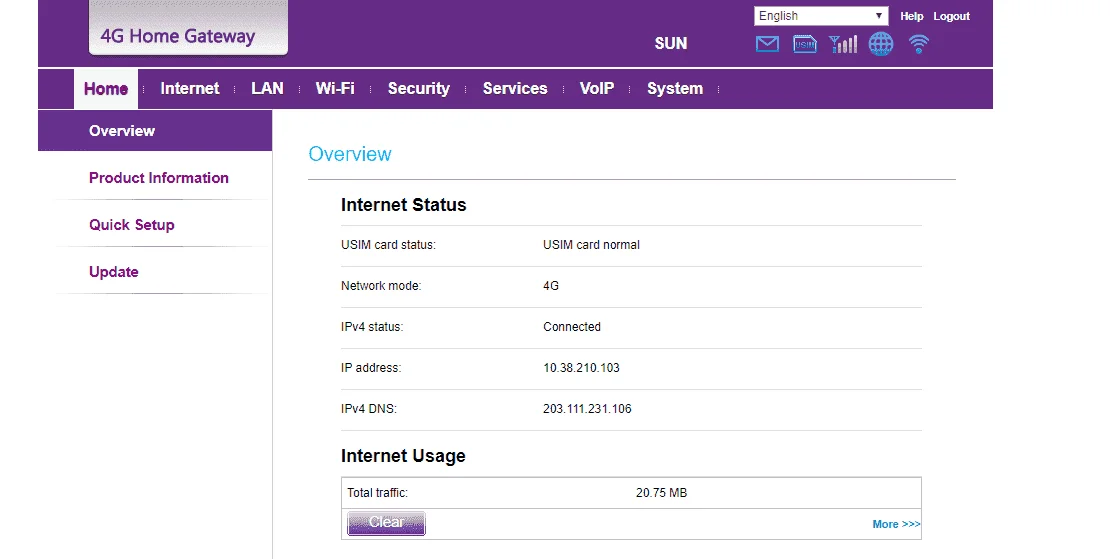This screenshot has width=1113, height=559.
Task: Open the More >>> usage link
Action: point(897,524)
